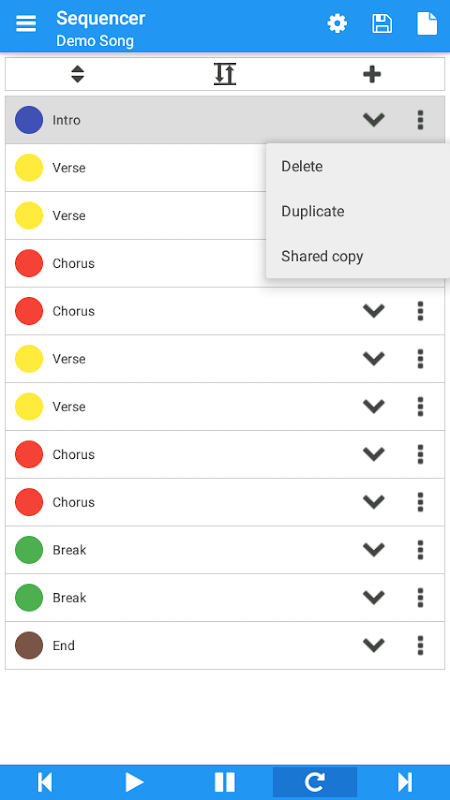Expand the first Break section chevron
This screenshot has width=450, height=800.
pos(373,550)
